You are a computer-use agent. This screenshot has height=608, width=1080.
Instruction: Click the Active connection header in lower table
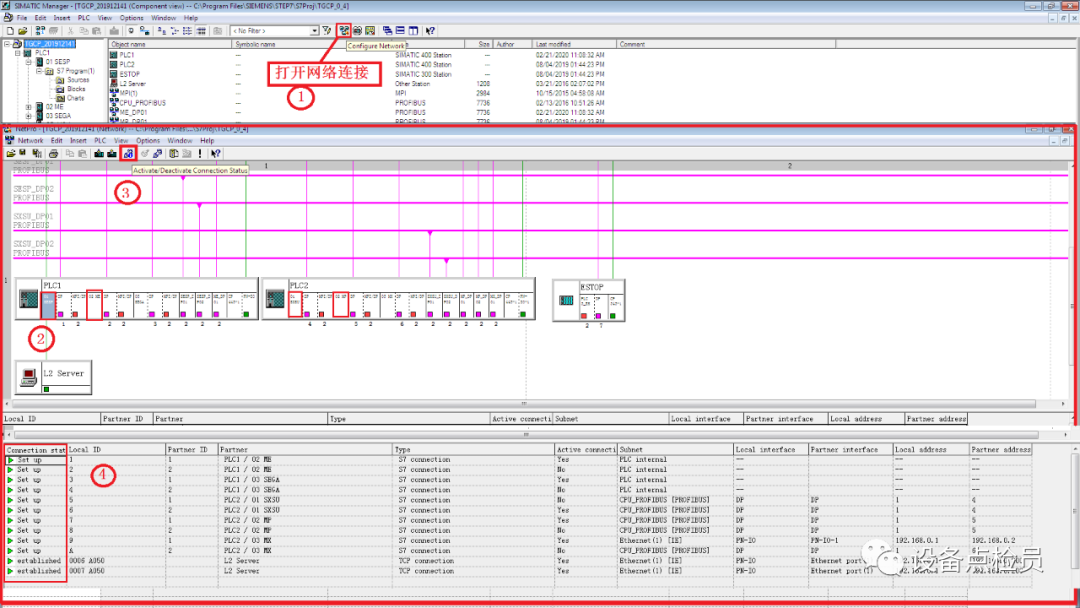[x=585, y=450]
